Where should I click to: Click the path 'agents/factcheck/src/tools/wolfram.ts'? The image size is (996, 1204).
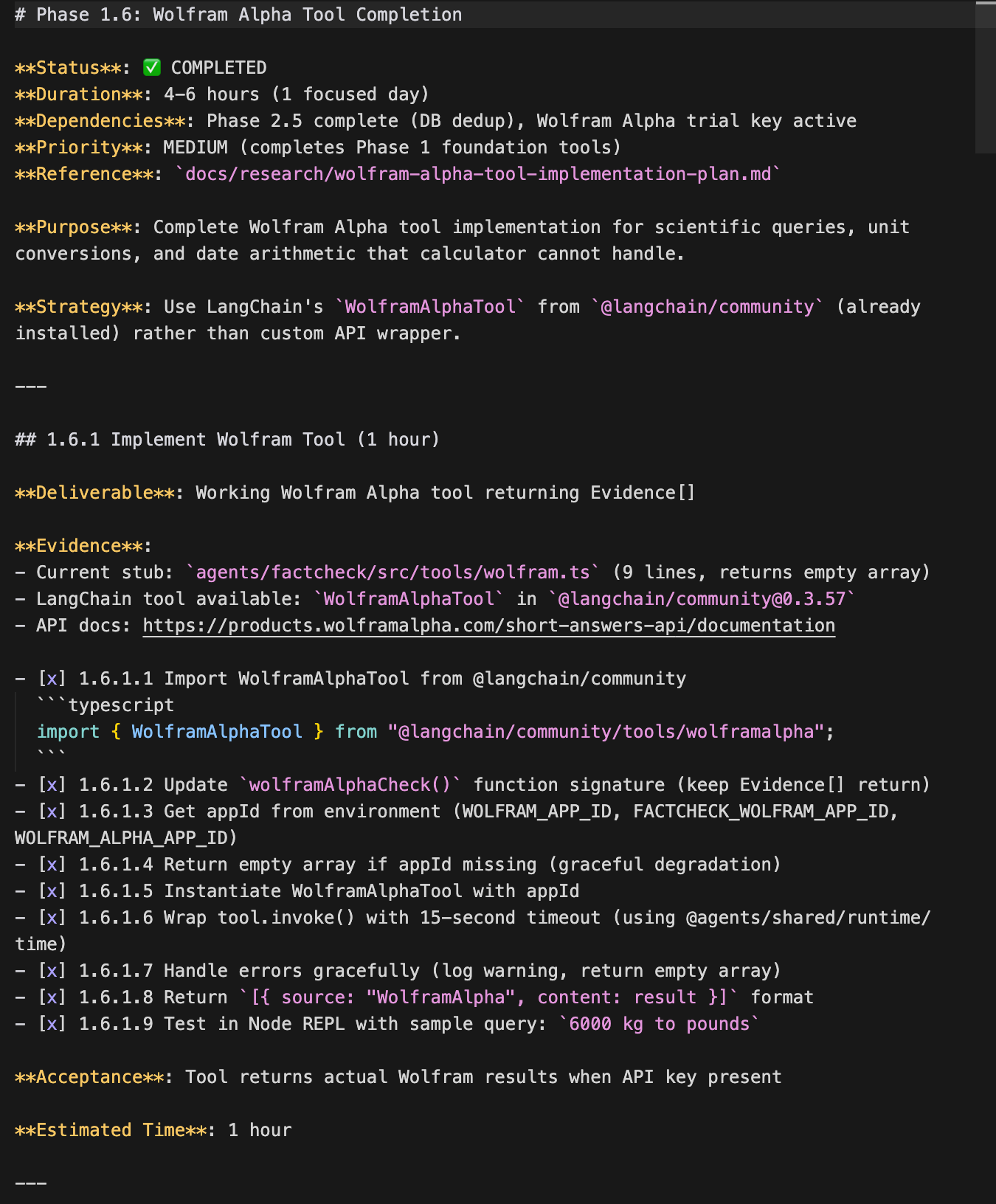(393, 572)
